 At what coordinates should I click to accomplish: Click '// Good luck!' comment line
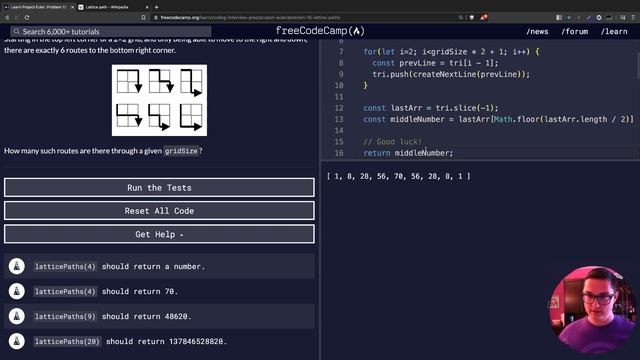[x=392, y=142]
